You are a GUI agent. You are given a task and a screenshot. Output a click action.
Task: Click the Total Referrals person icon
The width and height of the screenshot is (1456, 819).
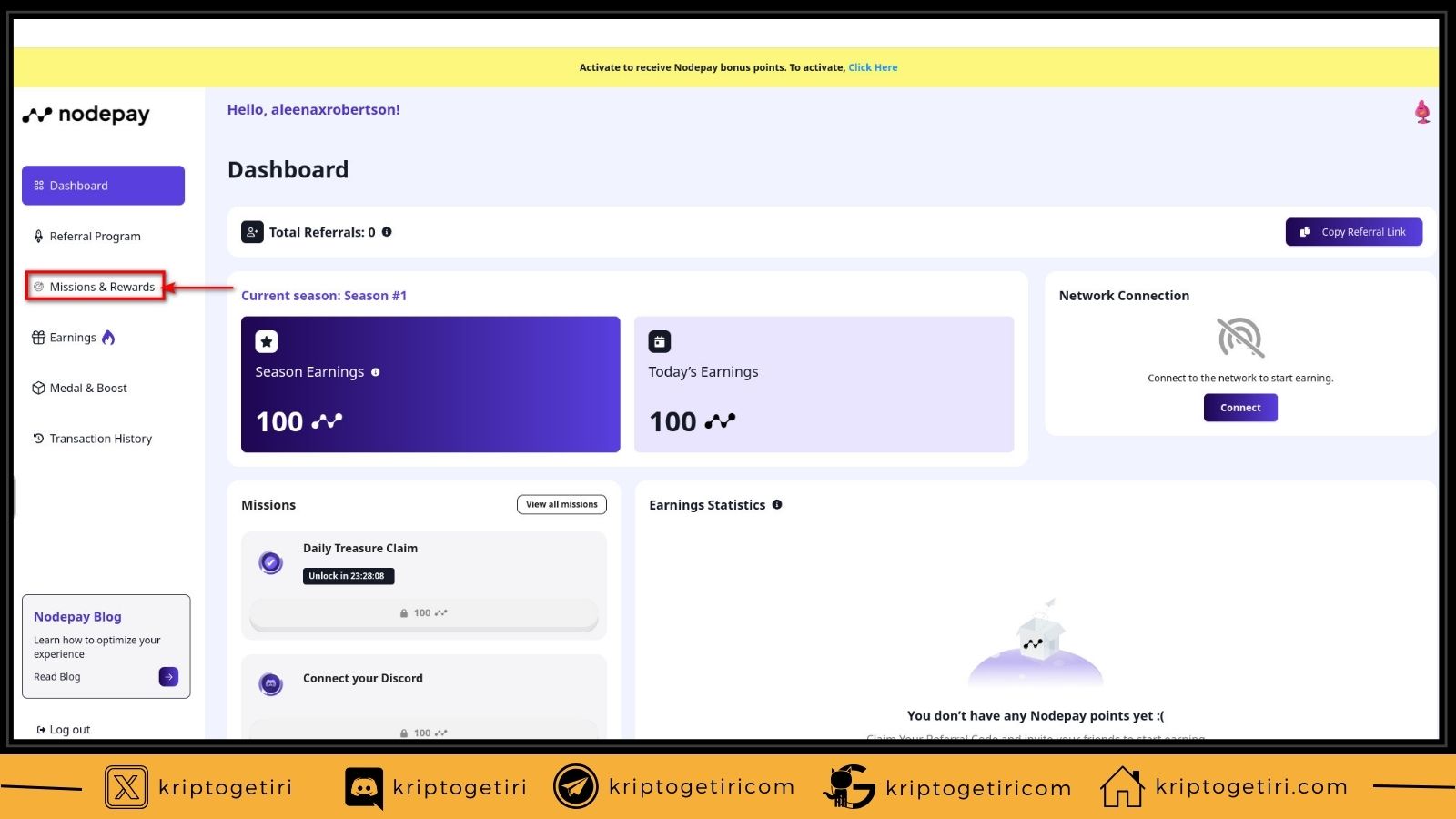[x=252, y=232]
